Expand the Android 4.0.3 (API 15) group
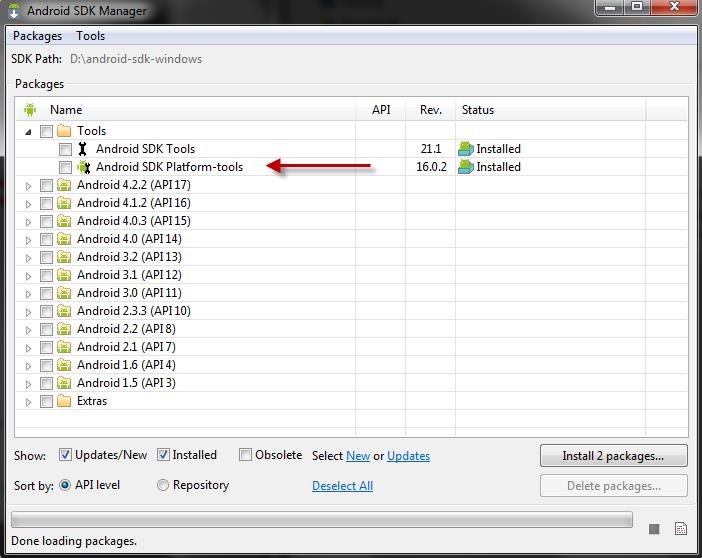 click(28, 222)
